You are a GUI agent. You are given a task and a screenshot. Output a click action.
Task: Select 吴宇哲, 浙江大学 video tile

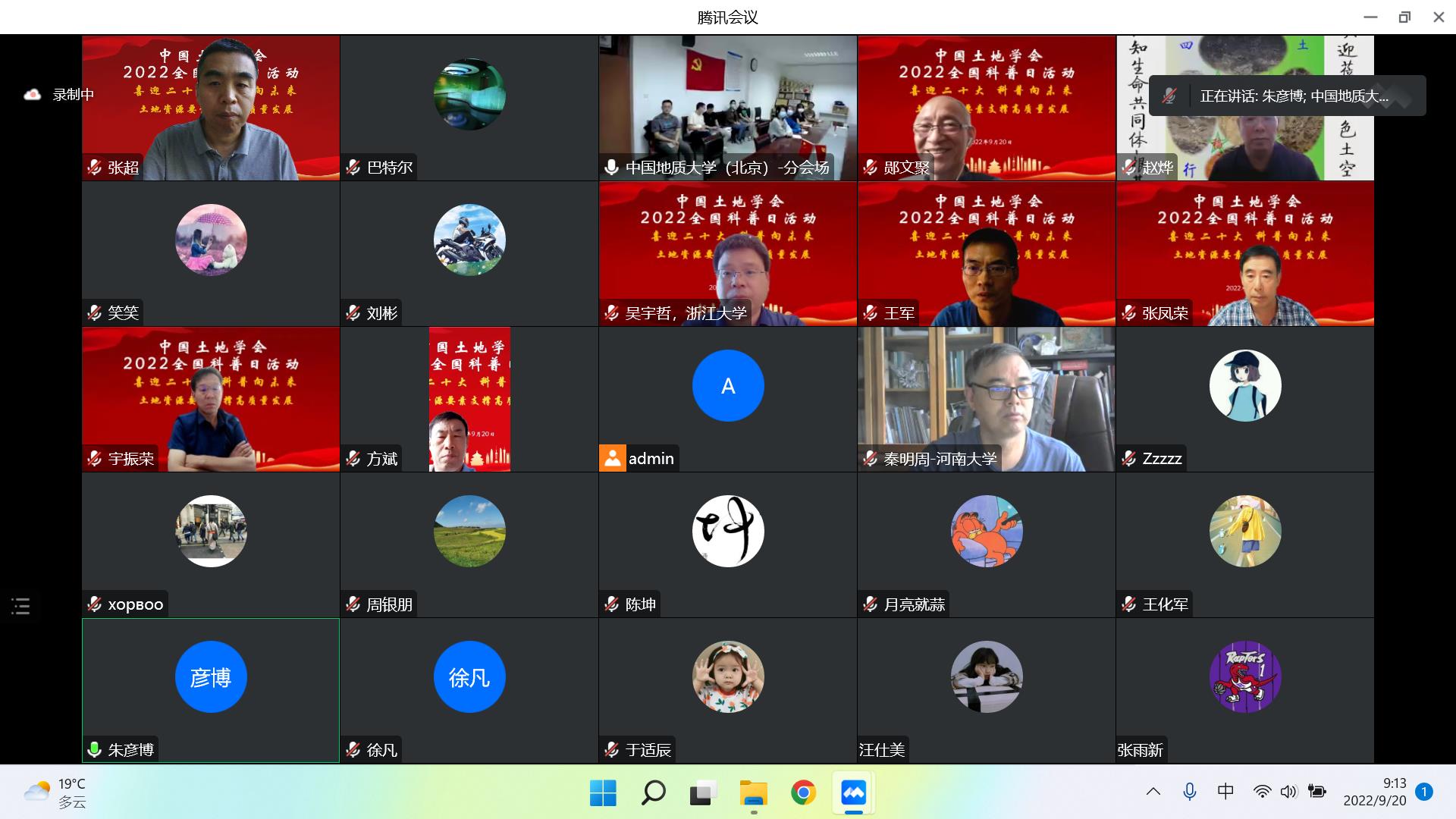tap(728, 253)
